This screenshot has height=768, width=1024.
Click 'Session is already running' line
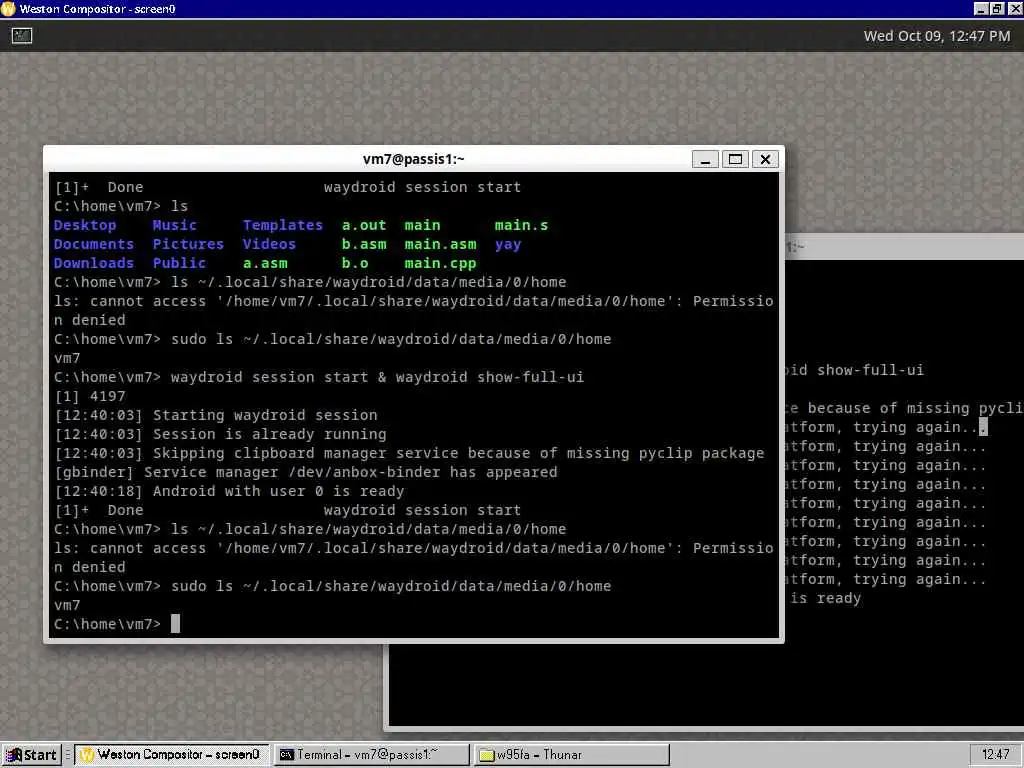[x=220, y=434]
